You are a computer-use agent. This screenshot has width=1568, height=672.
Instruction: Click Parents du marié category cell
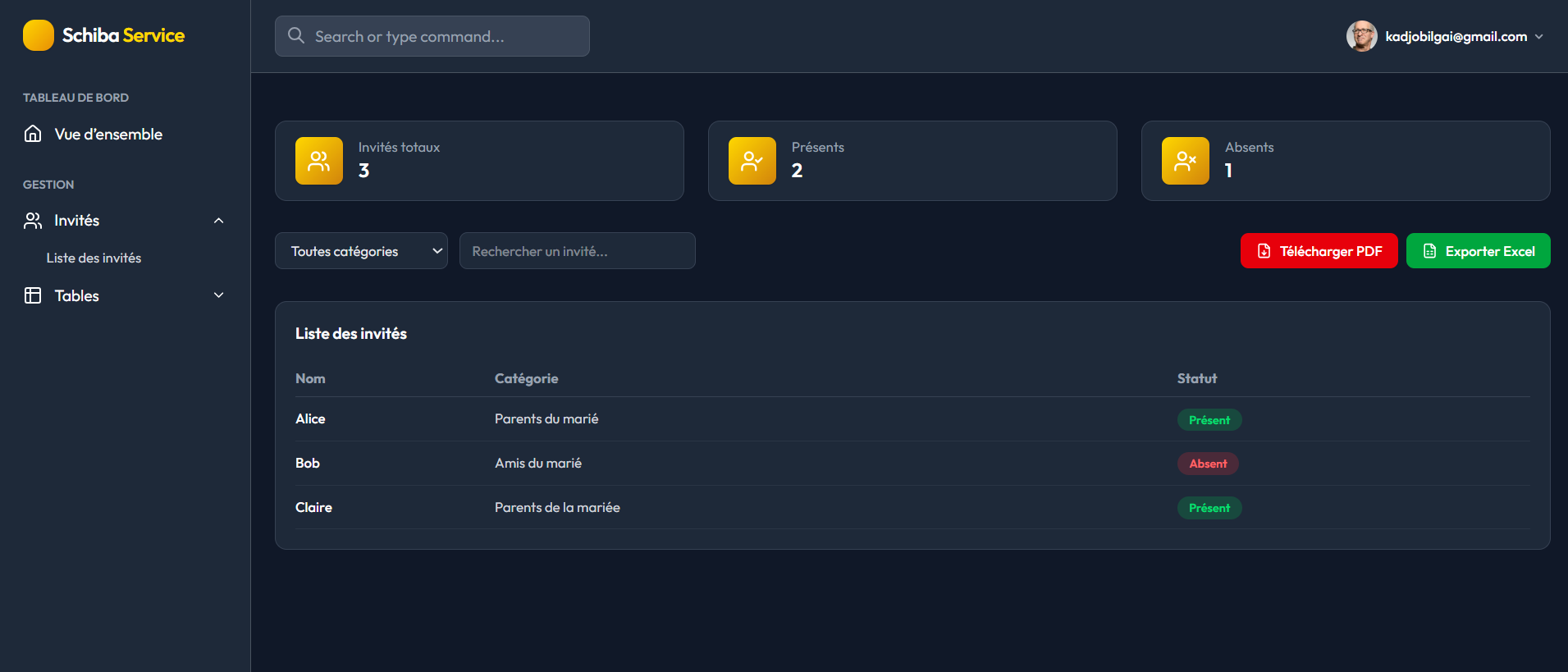click(546, 418)
